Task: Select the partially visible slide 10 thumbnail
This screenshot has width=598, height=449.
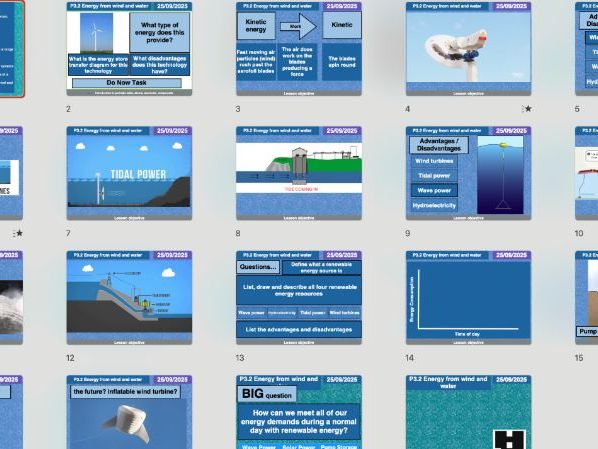Action: point(587,173)
